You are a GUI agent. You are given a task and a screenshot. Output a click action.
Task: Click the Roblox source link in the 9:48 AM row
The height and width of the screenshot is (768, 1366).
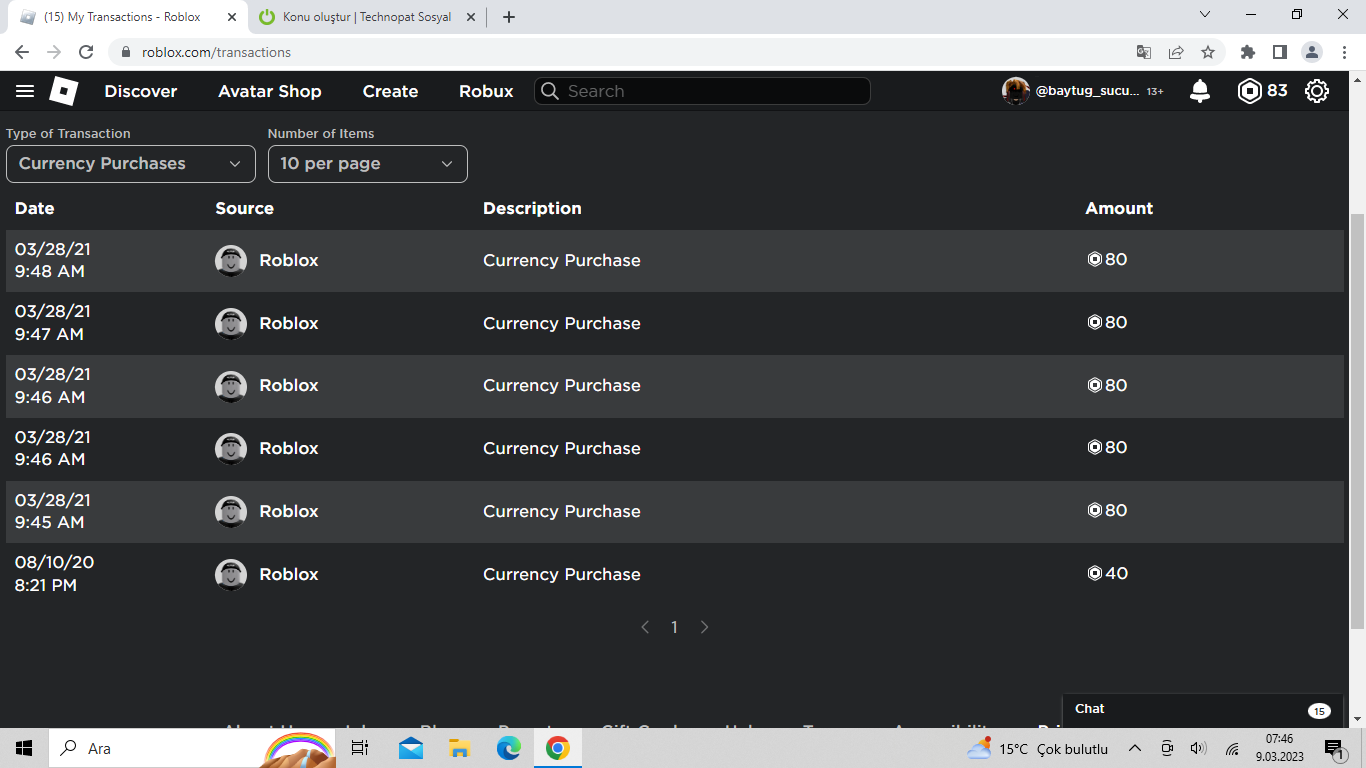[289, 261]
